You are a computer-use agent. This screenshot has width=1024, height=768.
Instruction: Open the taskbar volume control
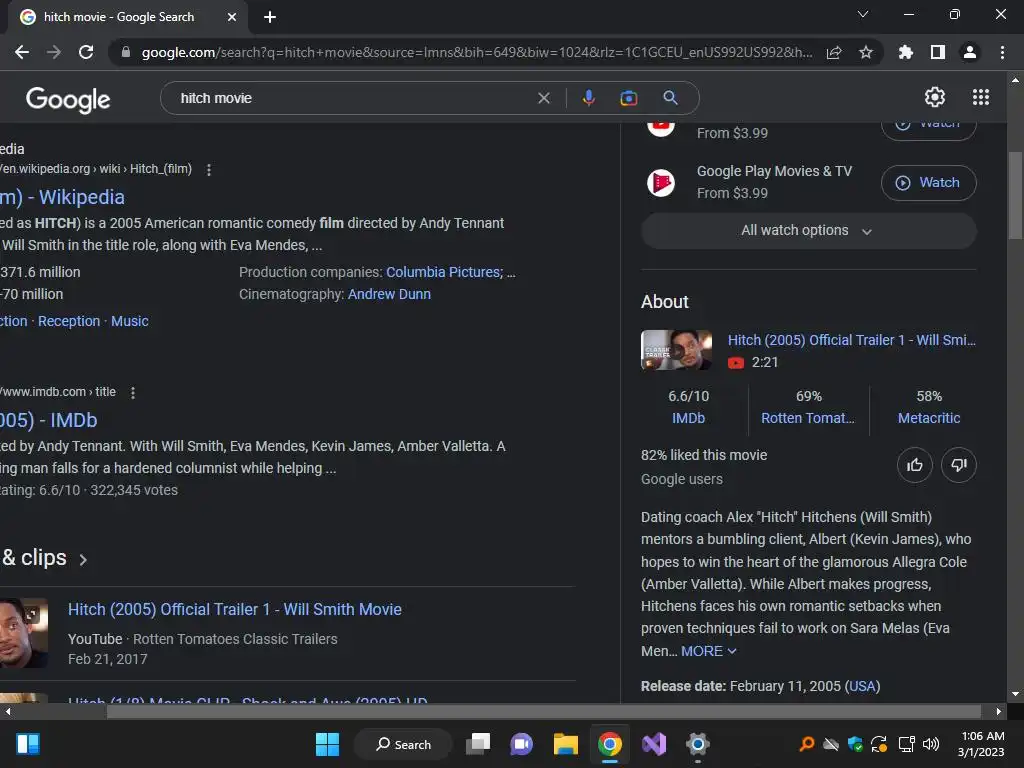click(931, 744)
